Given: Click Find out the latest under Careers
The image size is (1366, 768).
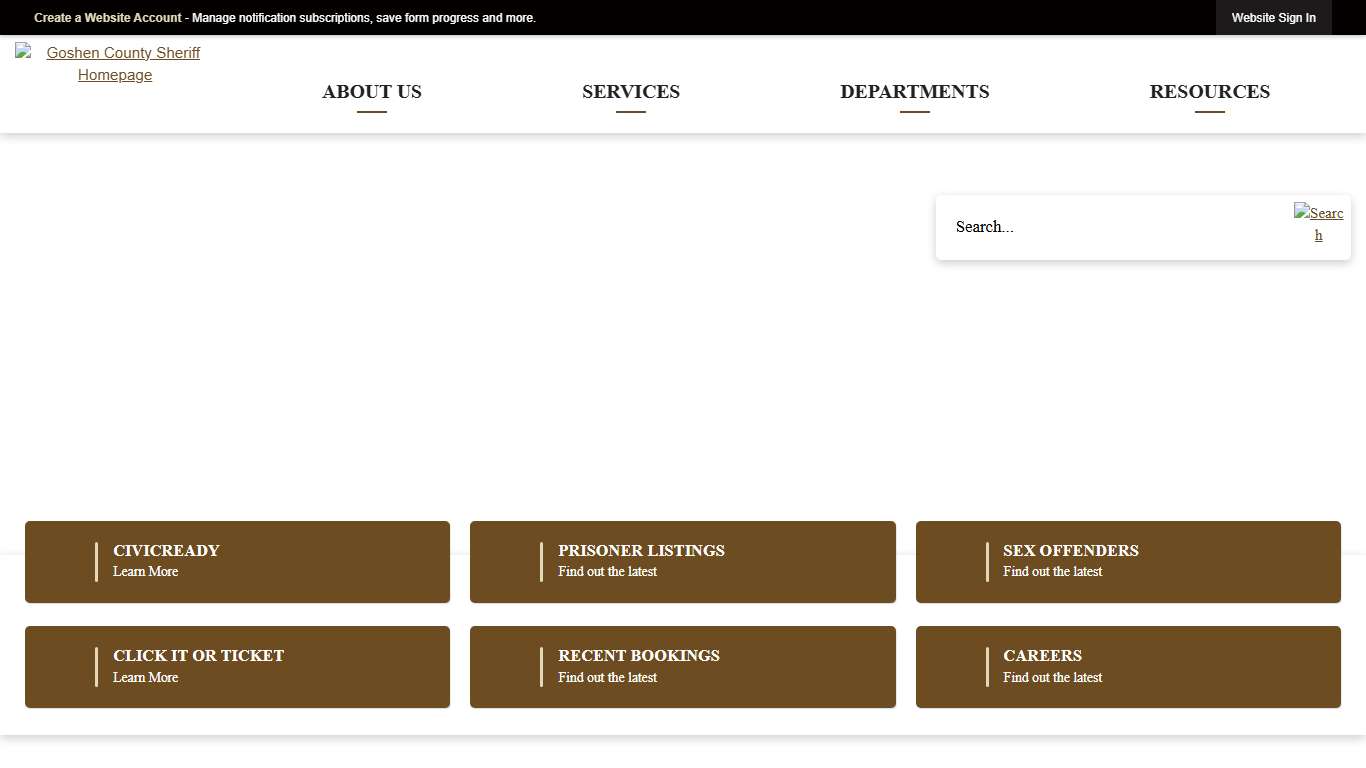Looking at the screenshot, I should pos(1052,678).
